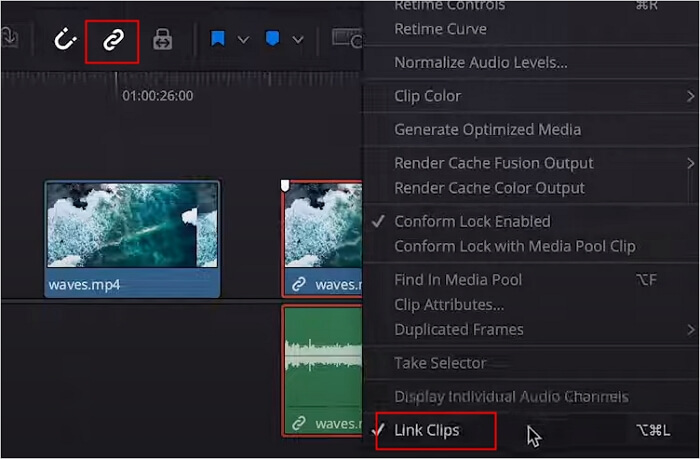
Task: Open the Flag color dropdown arrow
Action: tap(243, 40)
